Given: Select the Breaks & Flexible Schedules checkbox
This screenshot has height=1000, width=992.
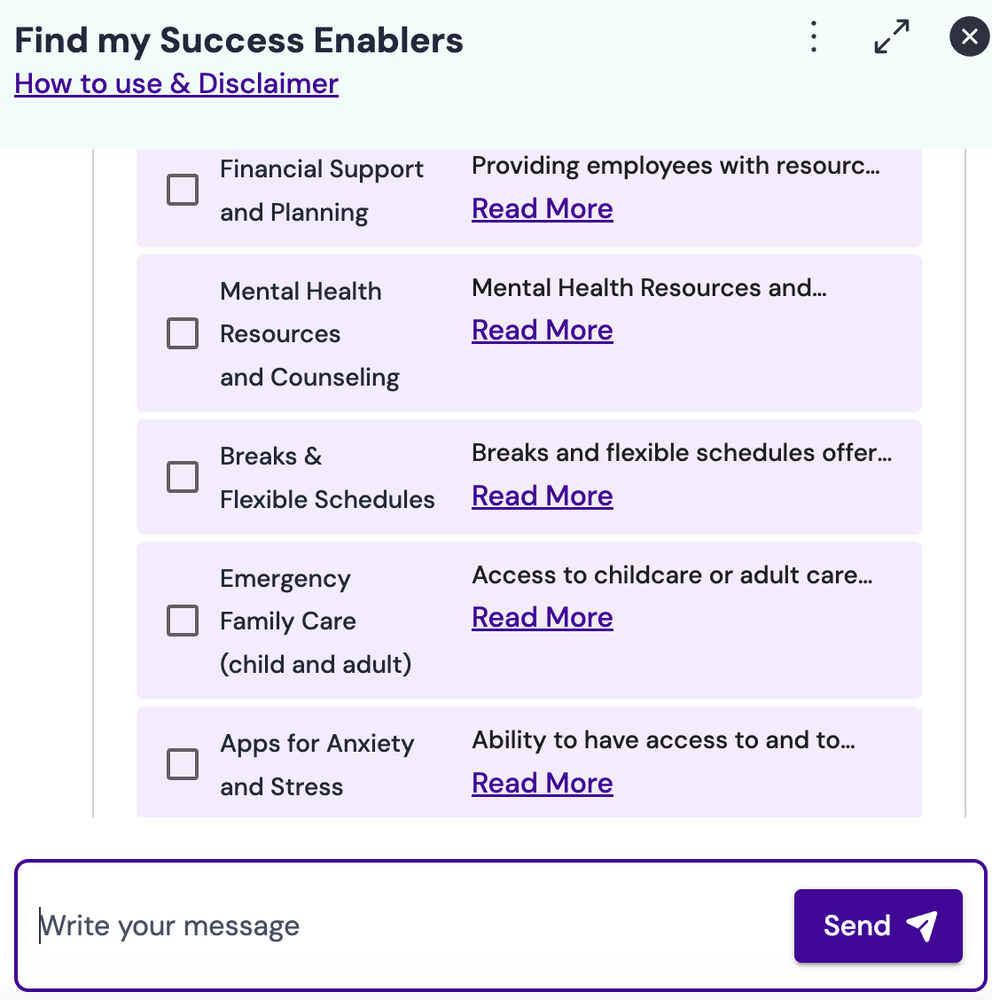Looking at the screenshot, I should coord(182,477).
